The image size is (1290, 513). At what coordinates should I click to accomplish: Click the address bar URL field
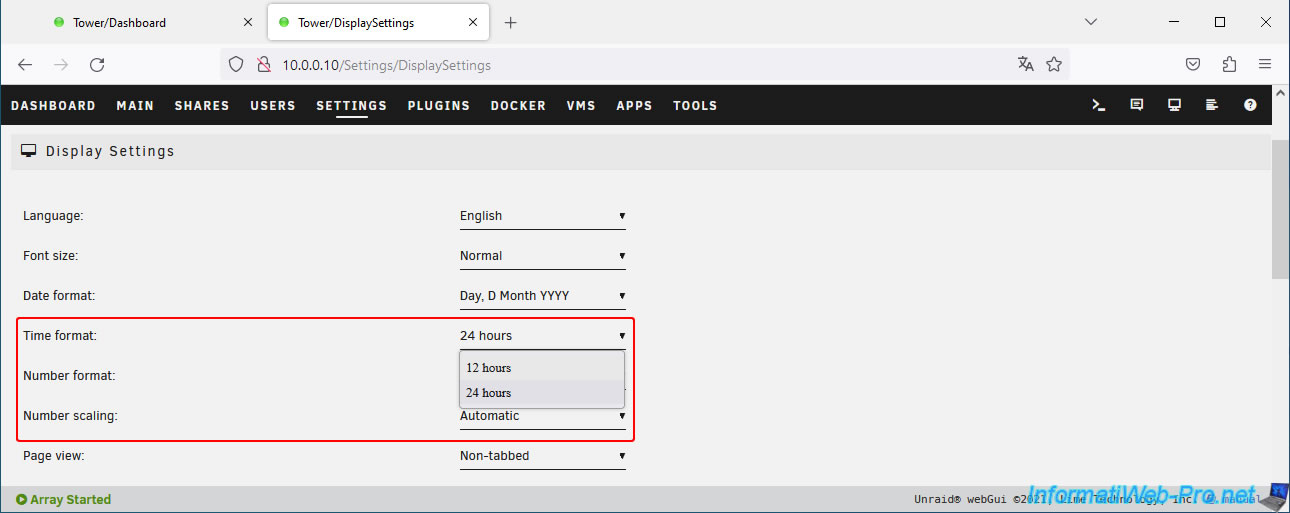tap(640, 65)
